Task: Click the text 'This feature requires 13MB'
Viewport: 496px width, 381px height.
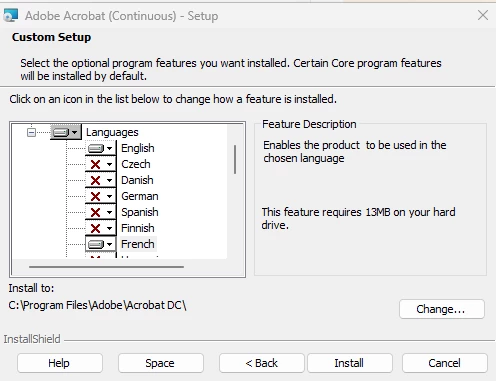Action: point(326,212)
